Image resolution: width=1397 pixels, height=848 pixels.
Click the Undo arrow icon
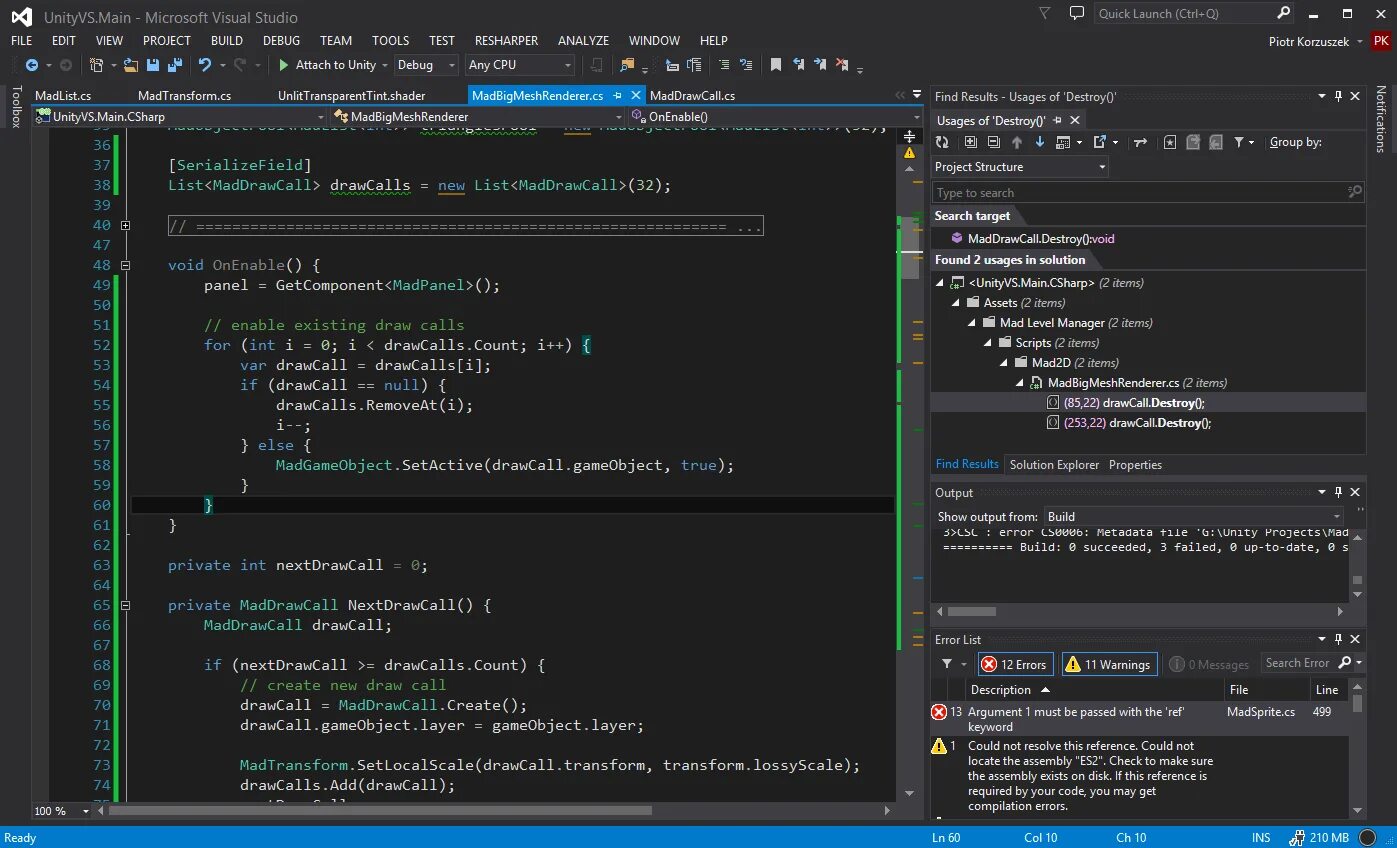(x=205, y=65)
